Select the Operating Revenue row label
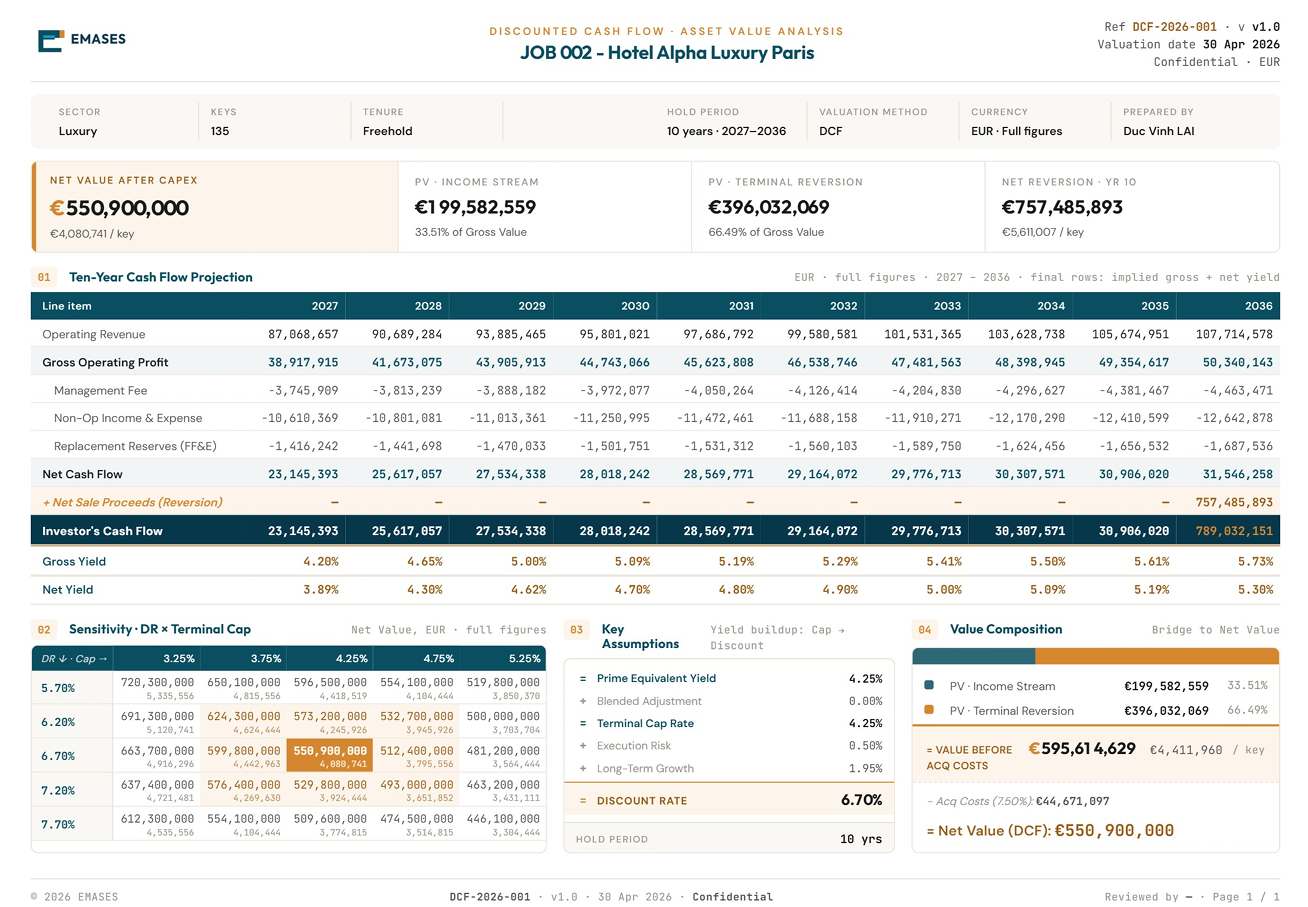1308x907 pixels. (x=94, y=334)
